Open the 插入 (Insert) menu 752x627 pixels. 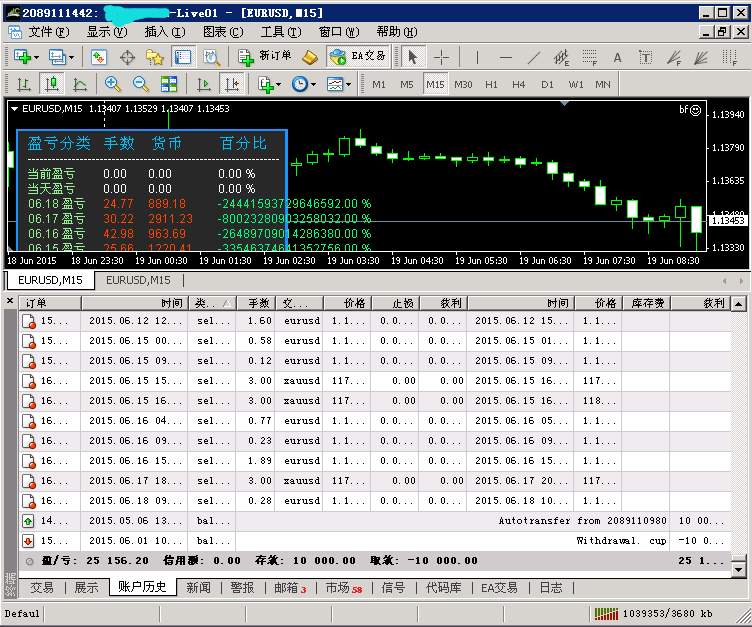click(162, 32)
